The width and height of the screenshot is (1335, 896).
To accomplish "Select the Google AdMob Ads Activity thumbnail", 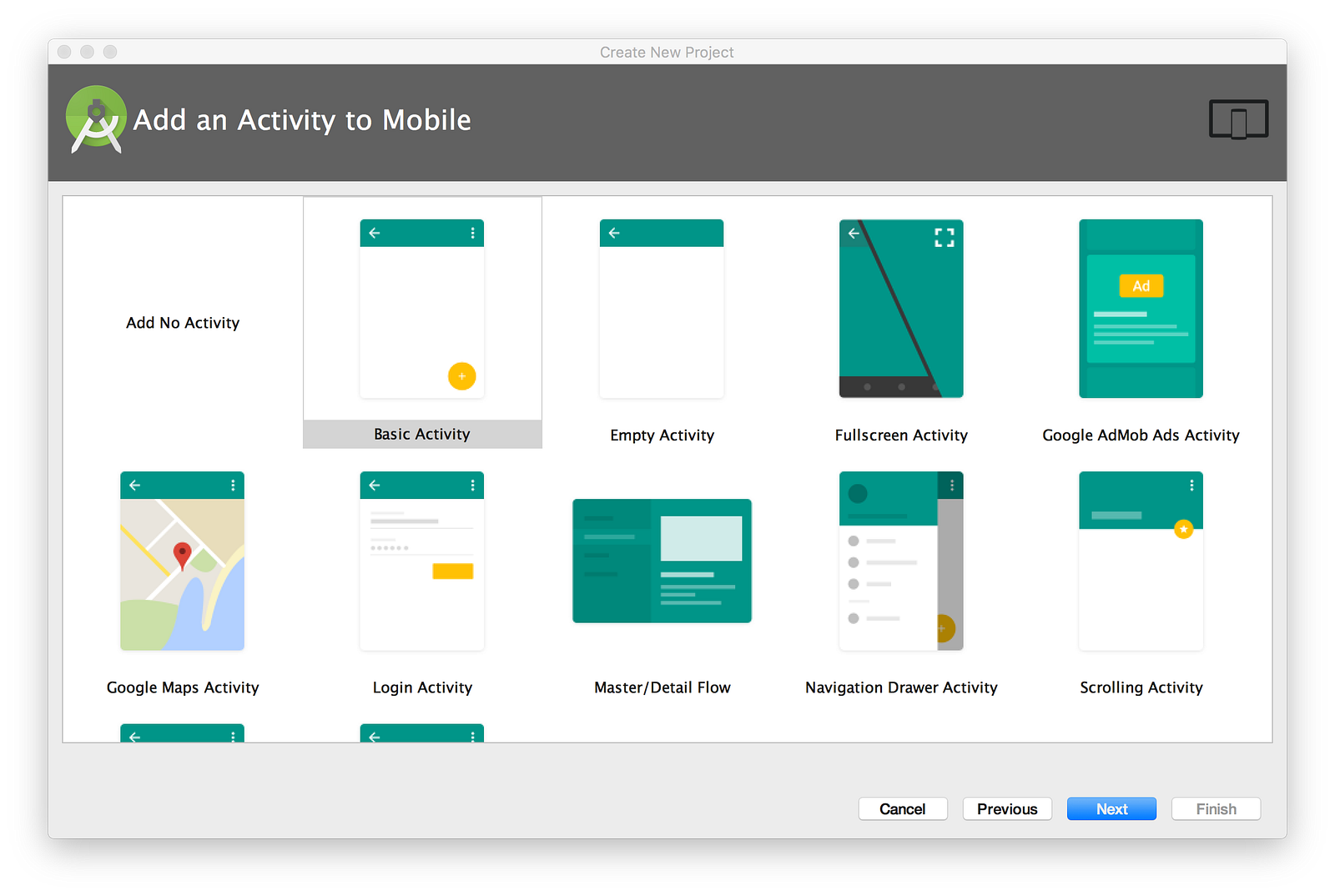I will pyautogui.click(x=1141, y=309).
